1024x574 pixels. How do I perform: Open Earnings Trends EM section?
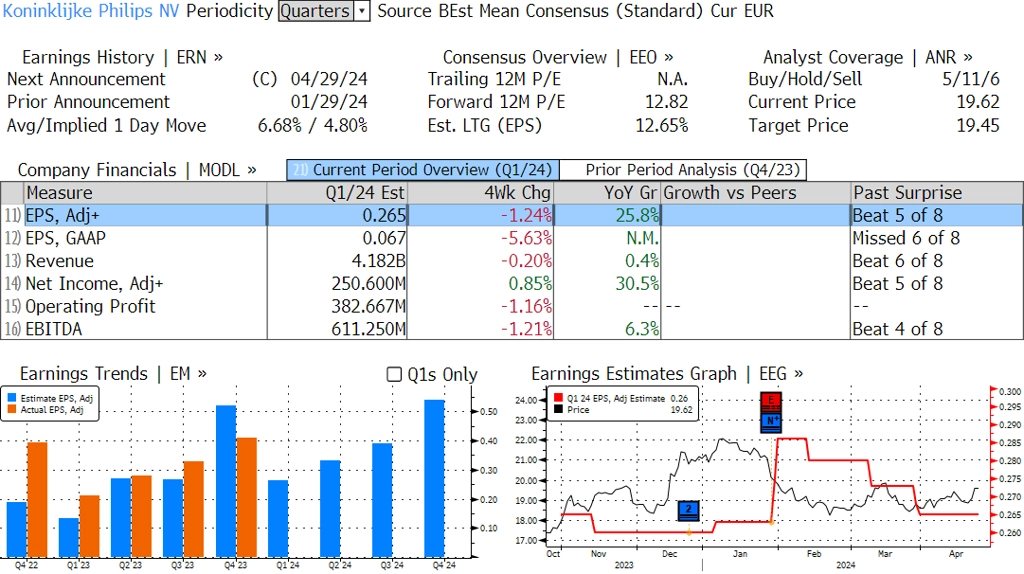[x=113, y=374]
